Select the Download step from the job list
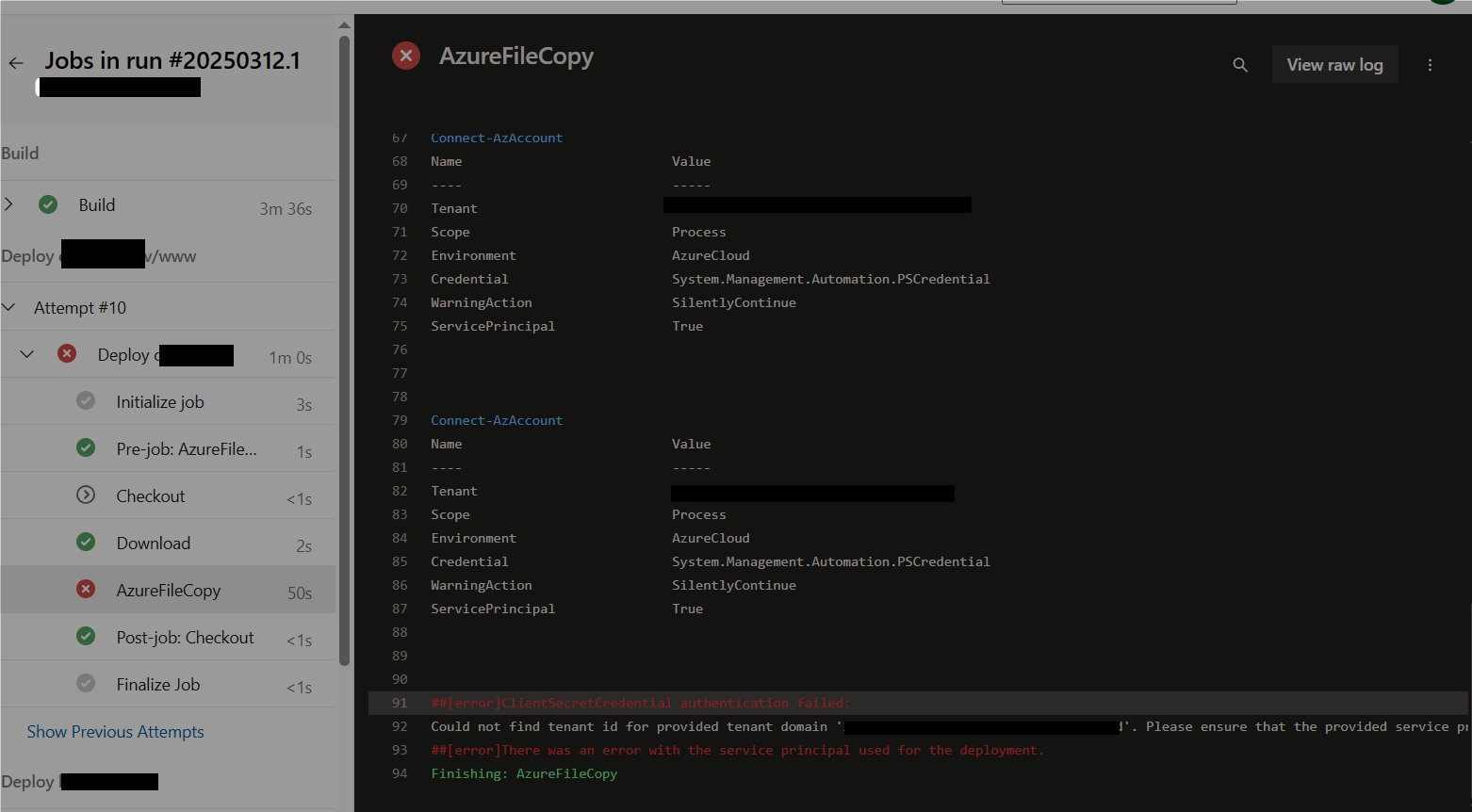The image size is (1472, 812). pyautogui.click(x=153, y=542)
